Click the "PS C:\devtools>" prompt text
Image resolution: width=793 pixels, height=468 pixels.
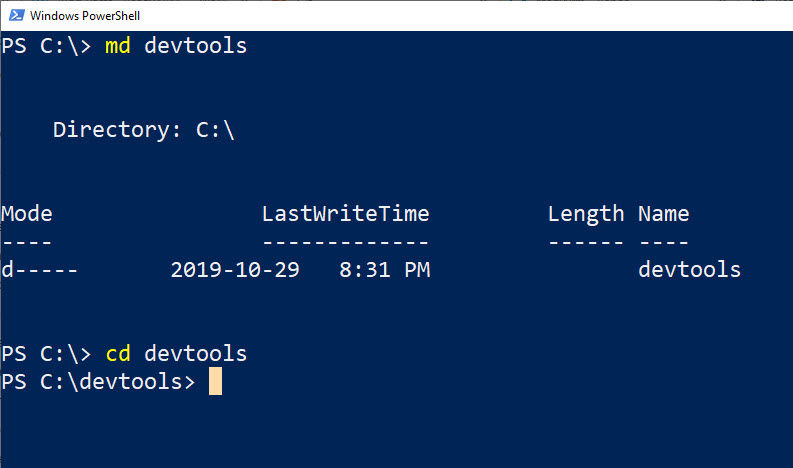98,382
